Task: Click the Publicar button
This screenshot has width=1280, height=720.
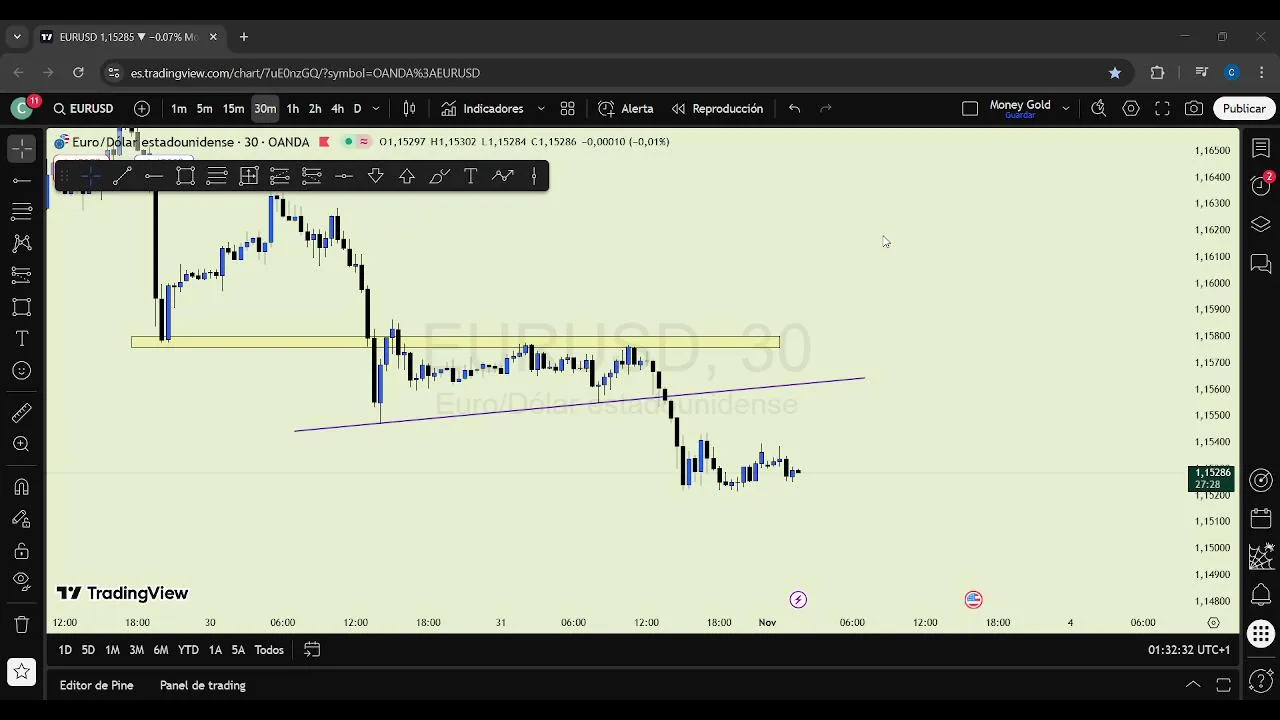Action: point(1244,108)
